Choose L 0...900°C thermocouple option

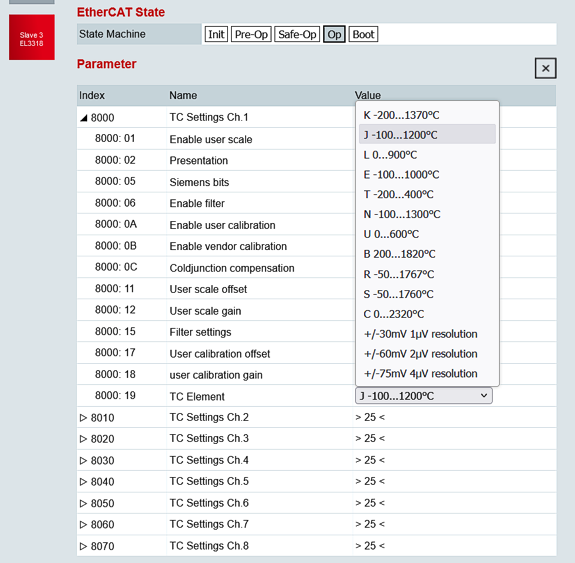pyautogui.click(x=427, y=154)
